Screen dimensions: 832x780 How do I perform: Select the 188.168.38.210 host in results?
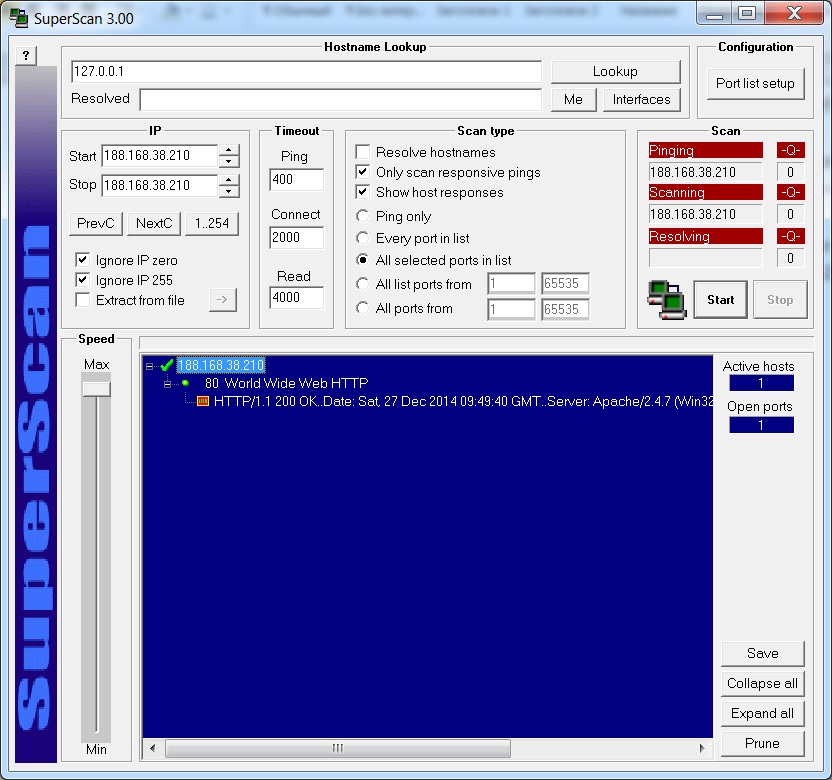click(221, 366)
